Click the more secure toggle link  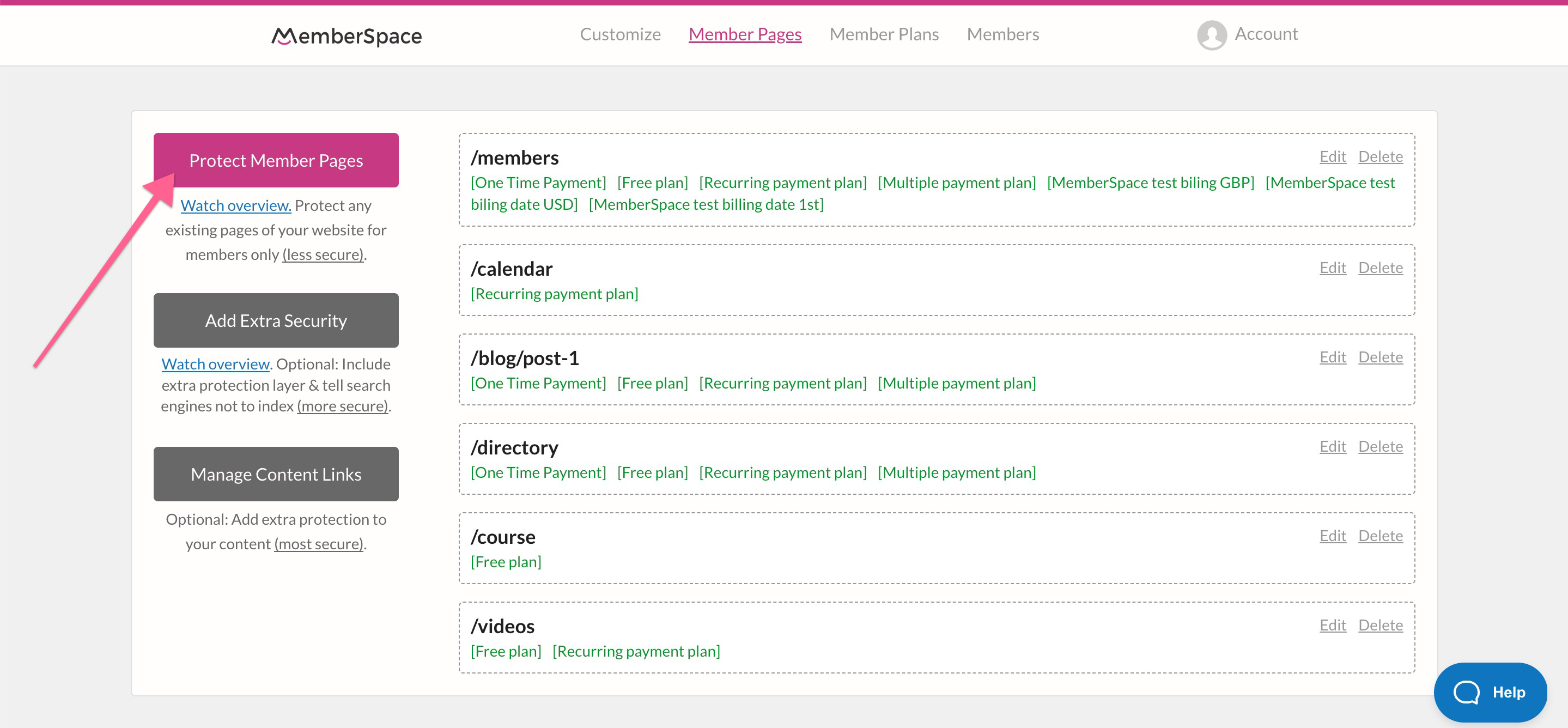[343, 405]
